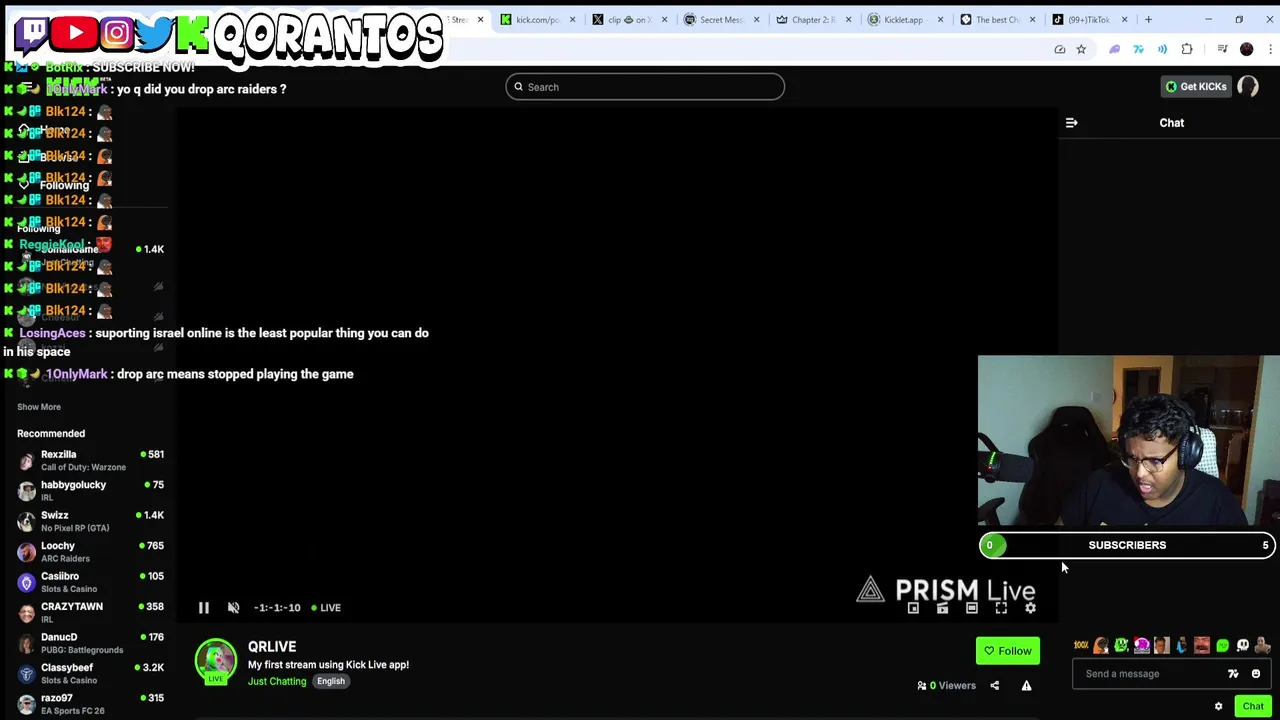
Task: Close the Kicklet.app tab
Action: (940, 20)
